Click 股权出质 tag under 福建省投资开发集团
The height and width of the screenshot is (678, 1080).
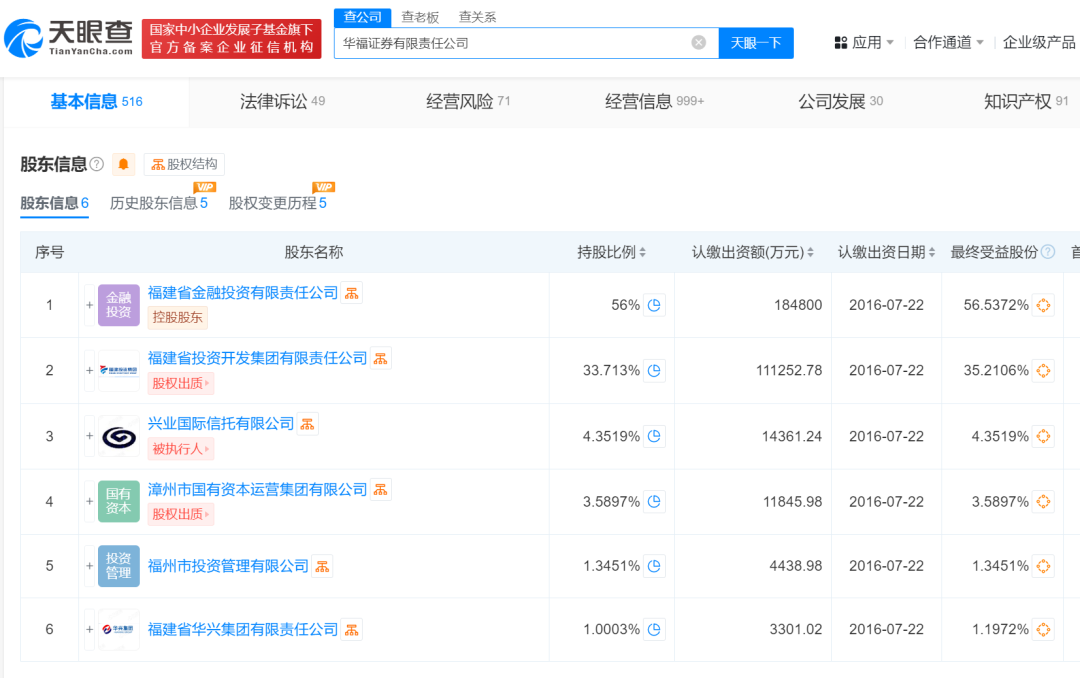[x=180, y=384]
